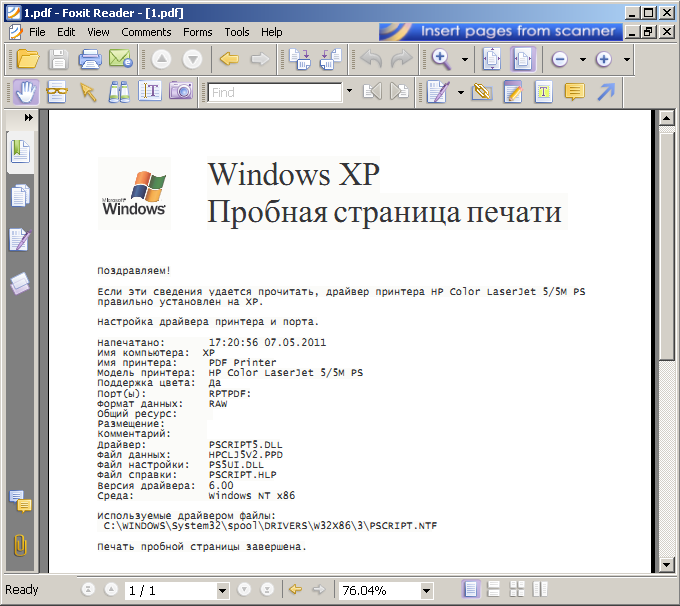The image size is (680, 606).
Task: Open the Signatures side panel
Action: point(20,240)
